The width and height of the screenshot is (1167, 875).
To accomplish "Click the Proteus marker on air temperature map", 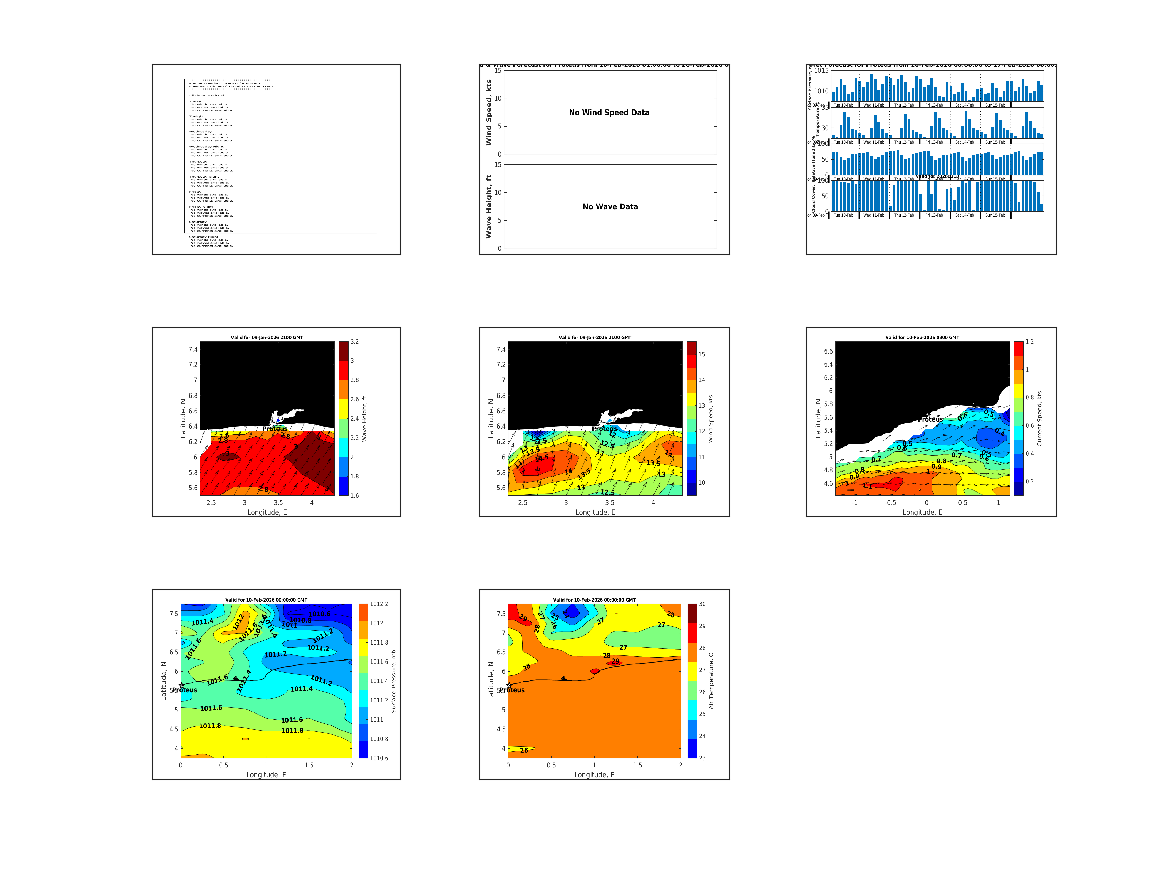I will [513, 689].
